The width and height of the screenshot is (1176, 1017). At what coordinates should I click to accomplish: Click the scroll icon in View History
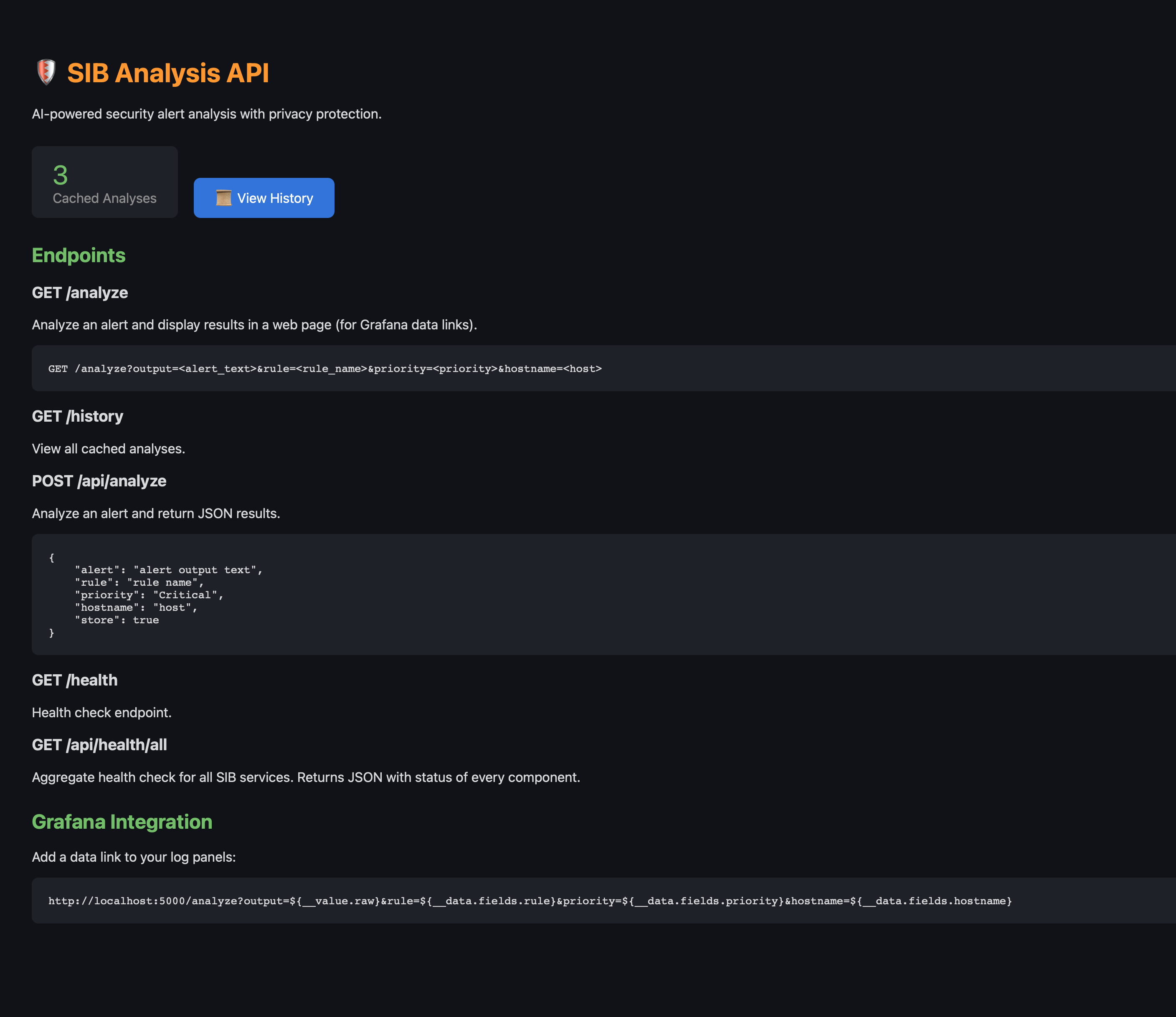pyautogui.click(x=223, y=198)
